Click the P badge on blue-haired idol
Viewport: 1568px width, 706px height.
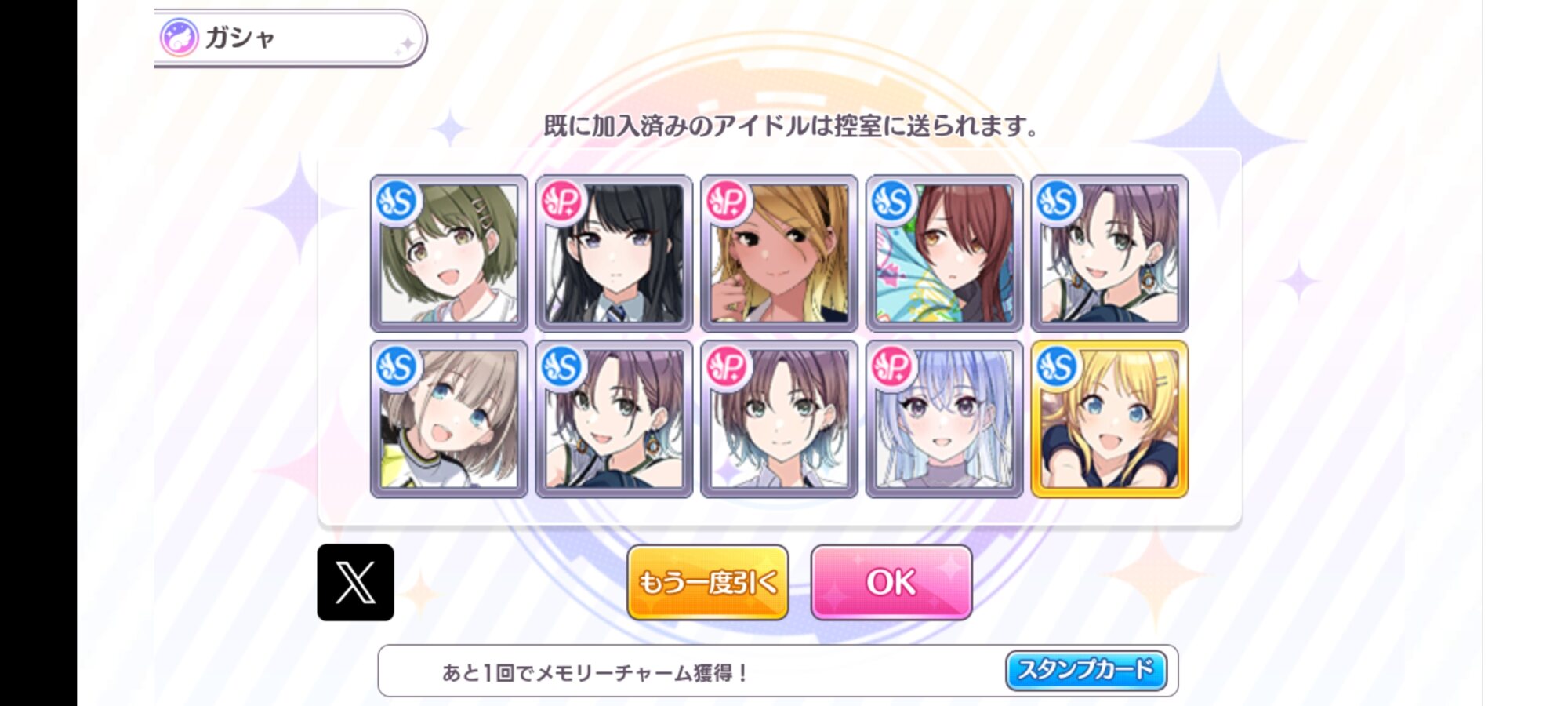coord(892,366)
